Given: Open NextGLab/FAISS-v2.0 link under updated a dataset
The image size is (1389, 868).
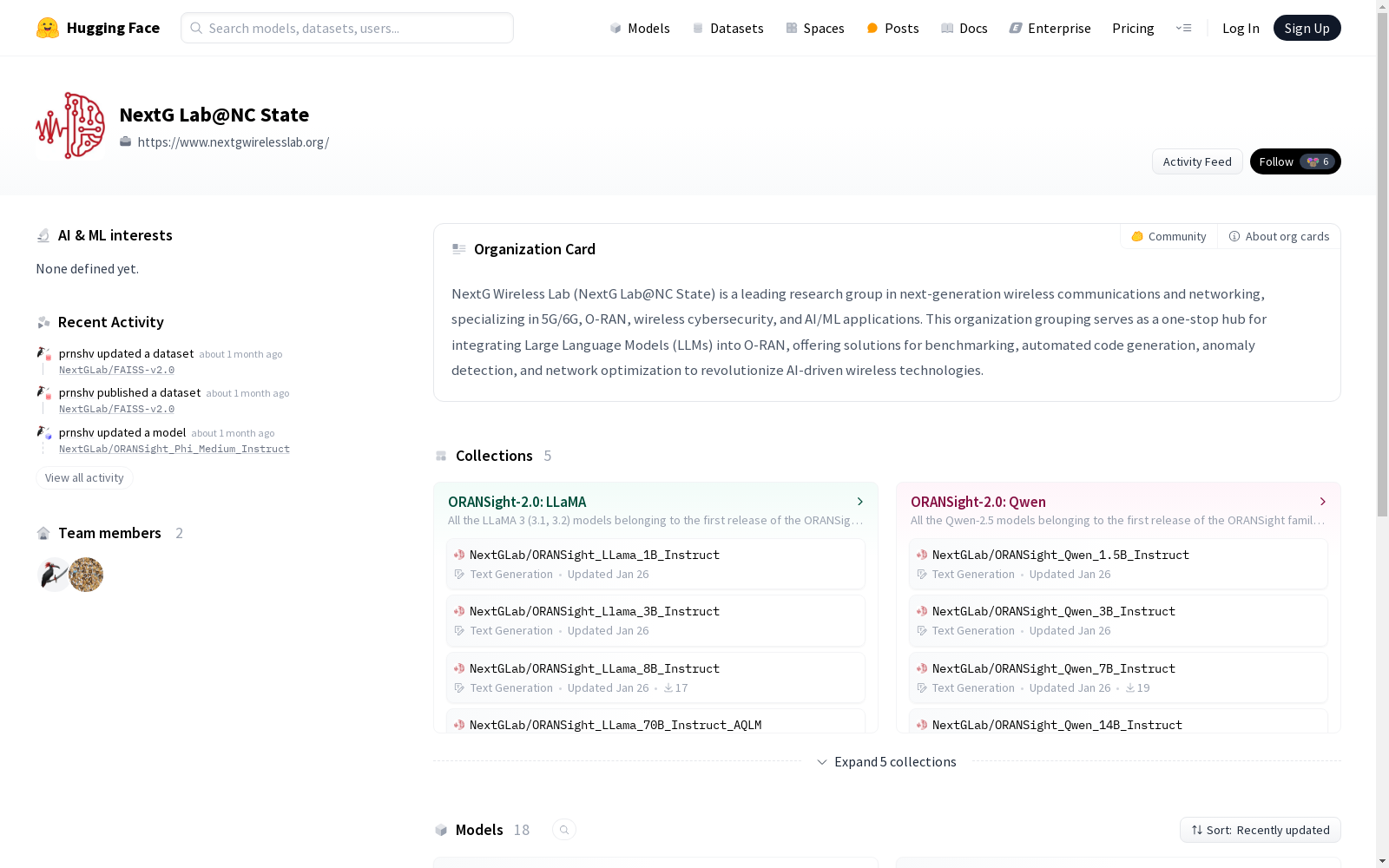Looking at the screenshot, I should pyautogui.click(x=116, y=370).
